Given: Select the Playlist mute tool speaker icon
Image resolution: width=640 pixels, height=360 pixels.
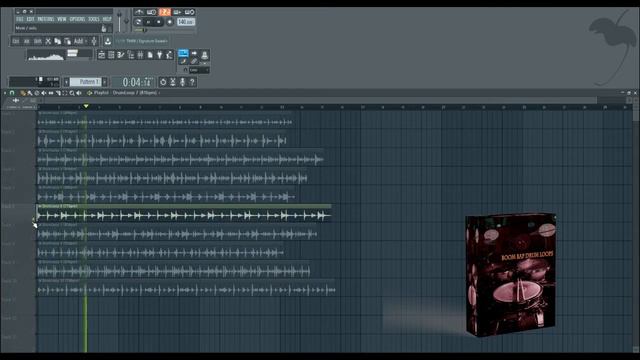Looking at the screenshot, I should coord(43,93).
